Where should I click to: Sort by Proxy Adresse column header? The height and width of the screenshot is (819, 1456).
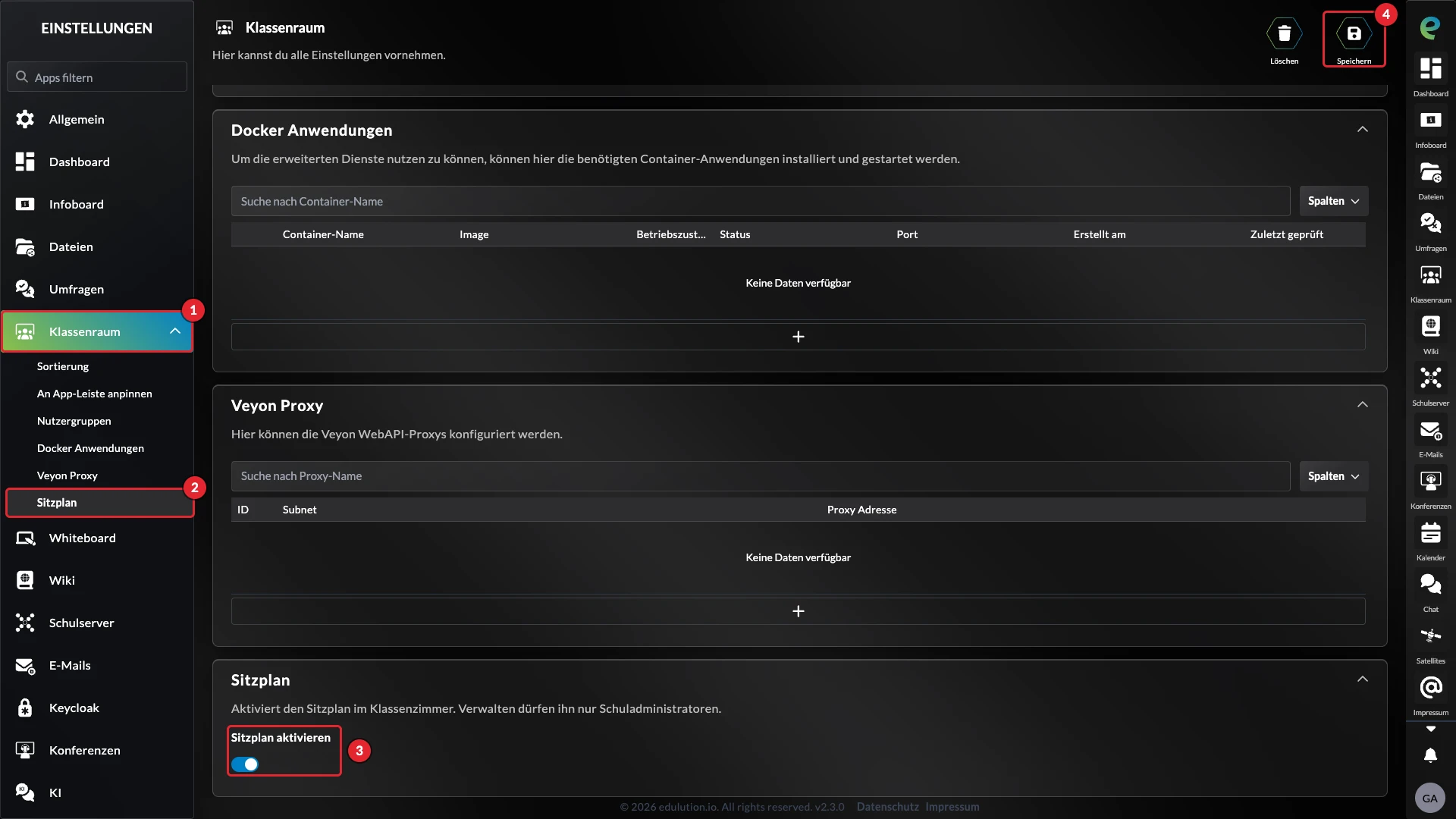click(861, 510)
